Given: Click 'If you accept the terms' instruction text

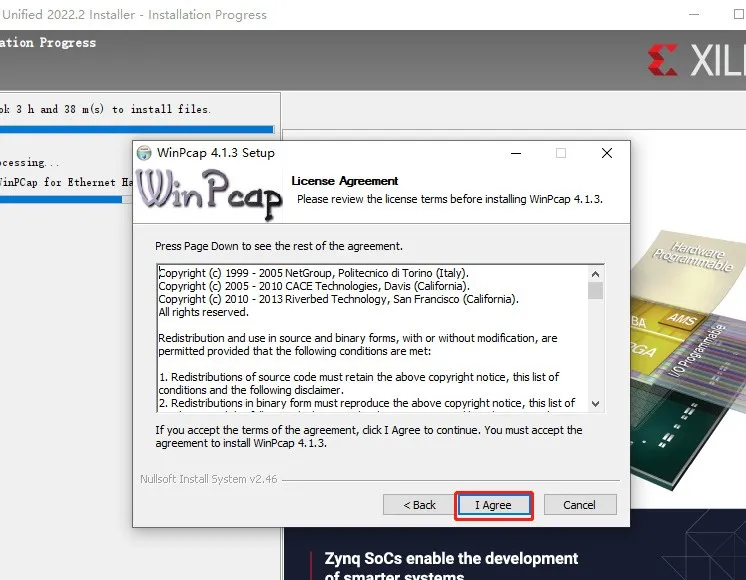Looking at the screenshot, I should pos(369,436).
